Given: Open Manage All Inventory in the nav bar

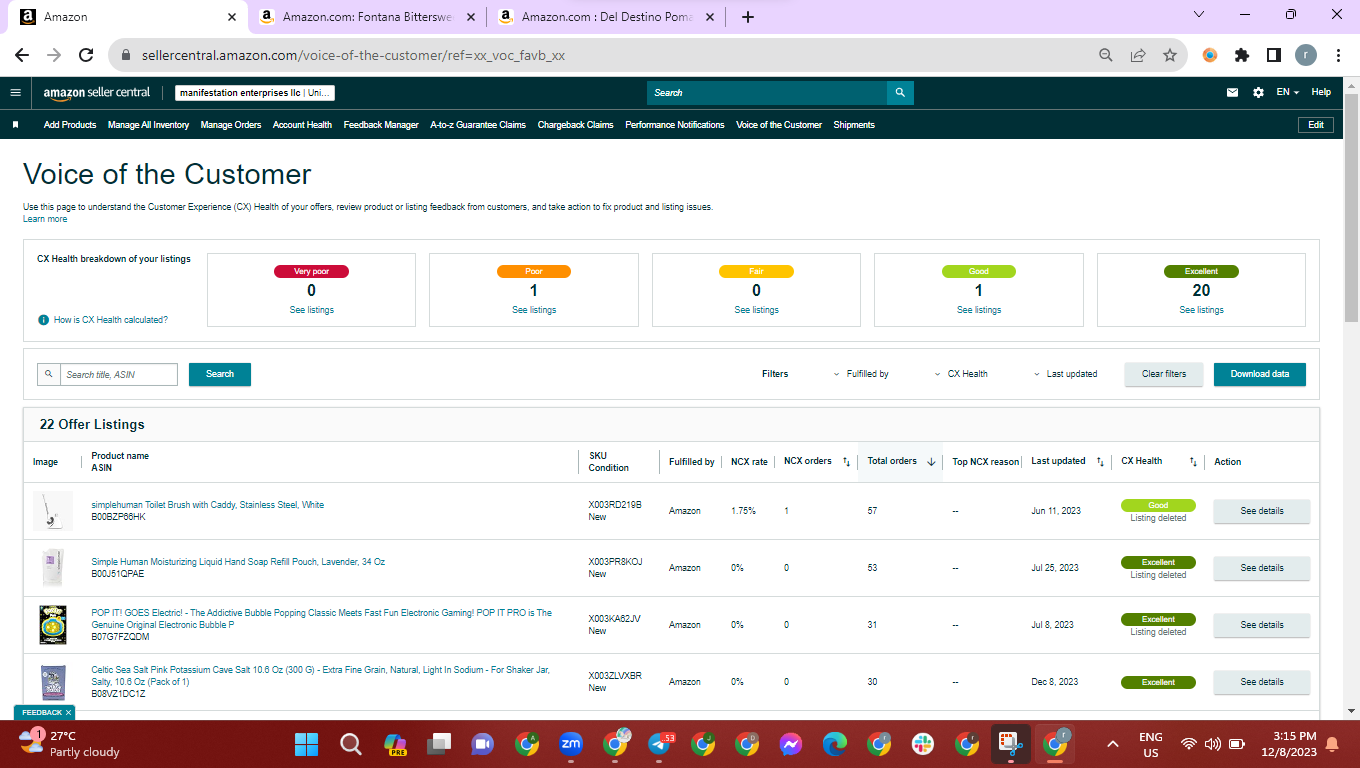Looking at the screenshot, I should tap(148, 125).
